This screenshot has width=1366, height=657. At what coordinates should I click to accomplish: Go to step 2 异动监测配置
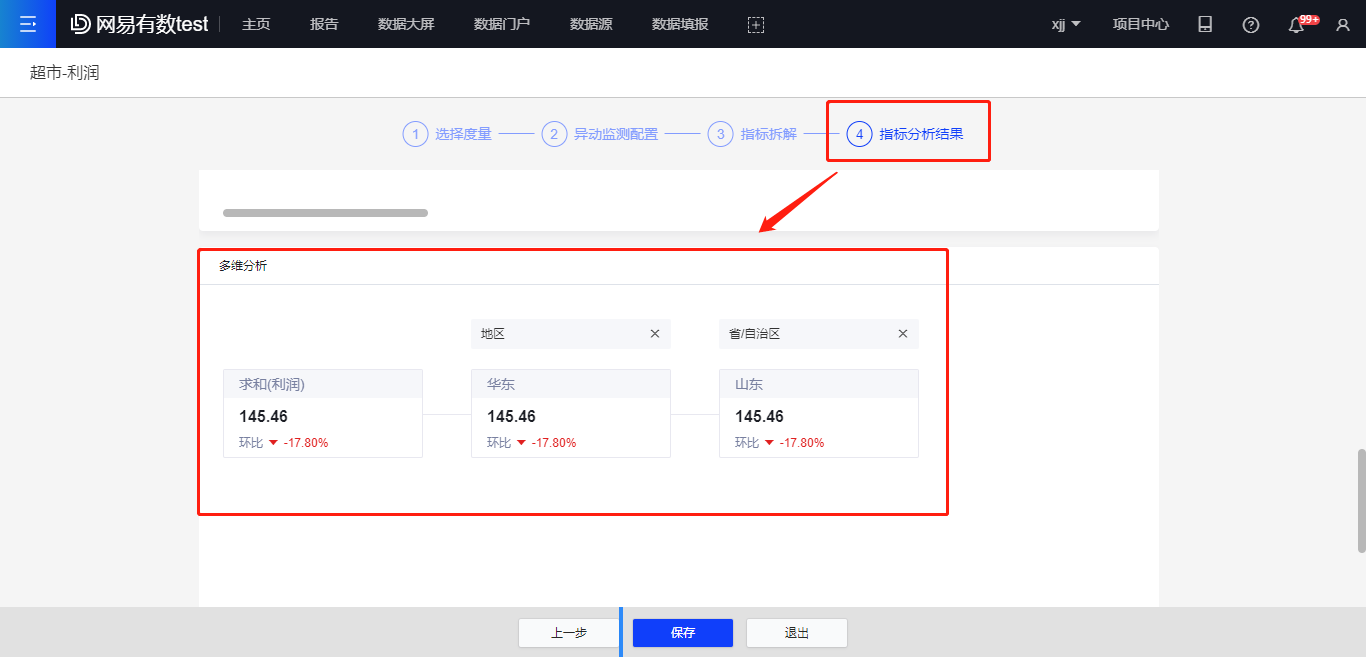600,134
